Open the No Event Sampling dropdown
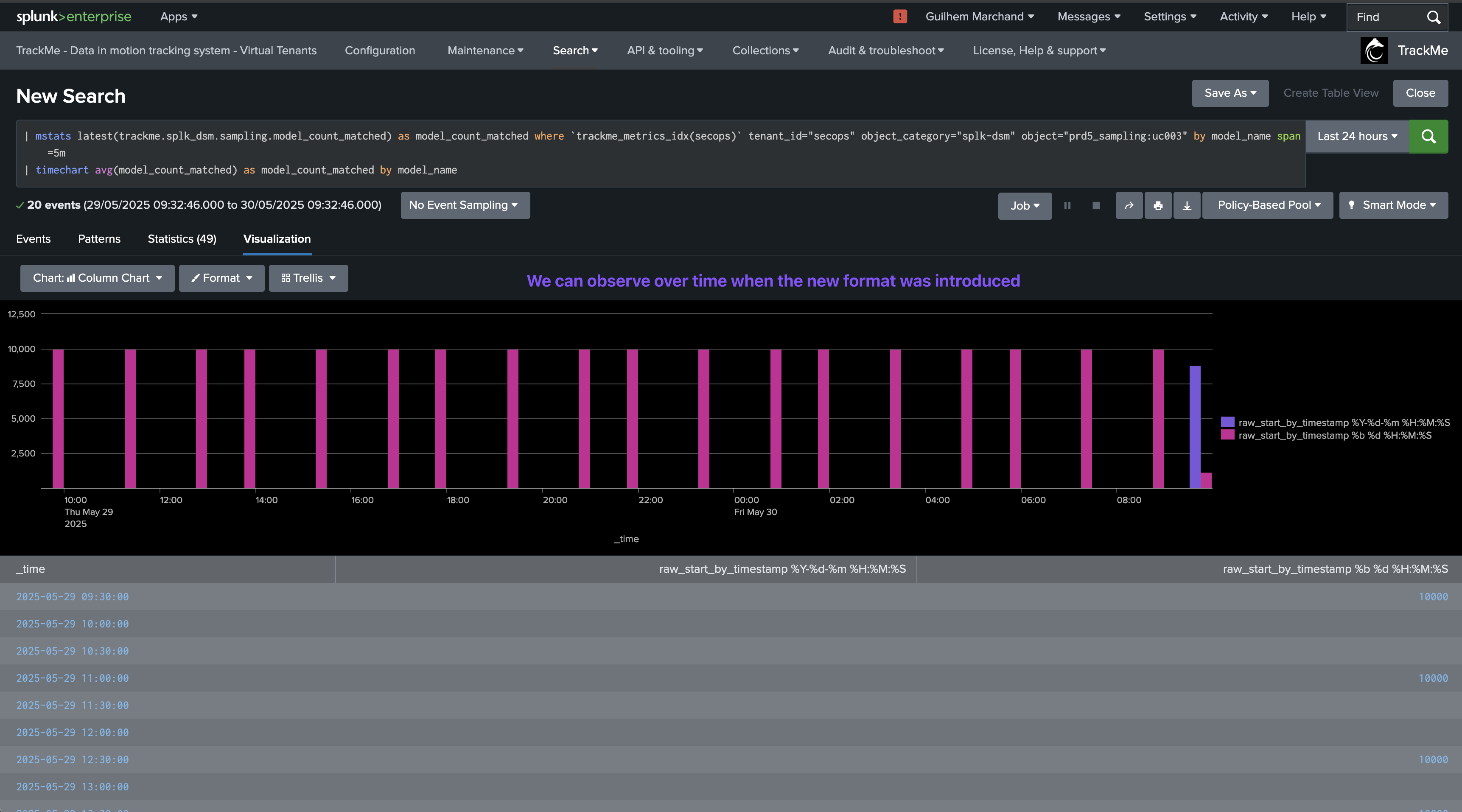This screenshot has height=812, width=1462. (464, 205)
